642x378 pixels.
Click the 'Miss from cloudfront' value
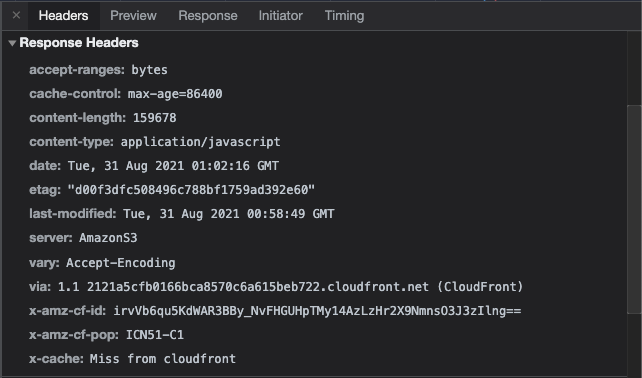(163, 359)
